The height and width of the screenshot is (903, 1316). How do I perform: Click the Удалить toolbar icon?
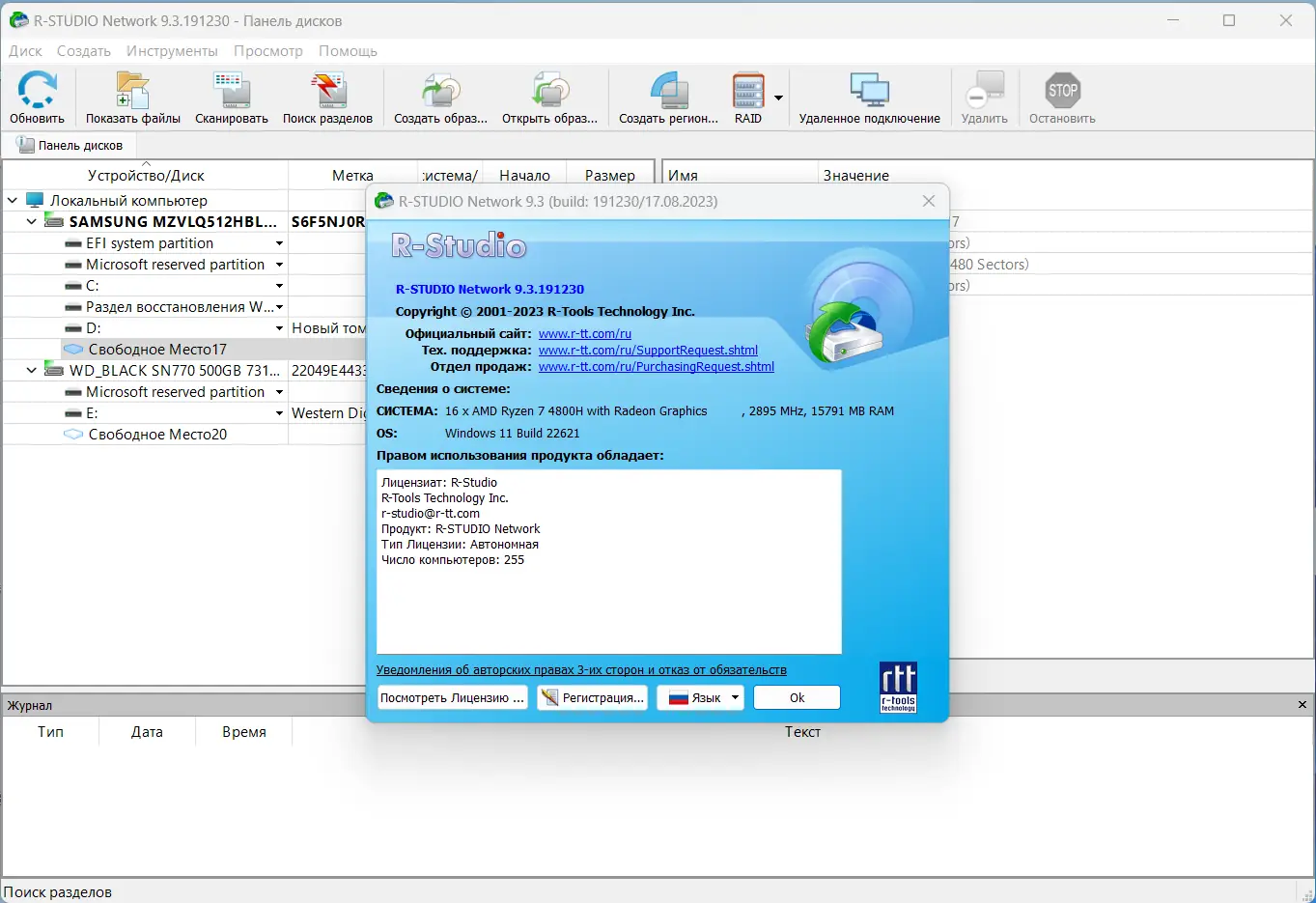(985, 90)
